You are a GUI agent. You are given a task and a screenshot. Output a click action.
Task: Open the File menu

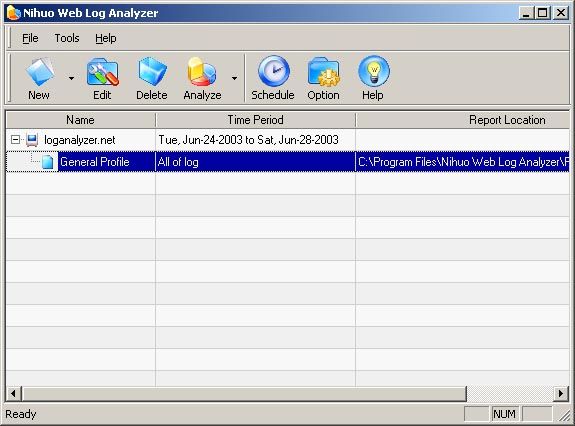pyautogui.click(x=30, y=38)
